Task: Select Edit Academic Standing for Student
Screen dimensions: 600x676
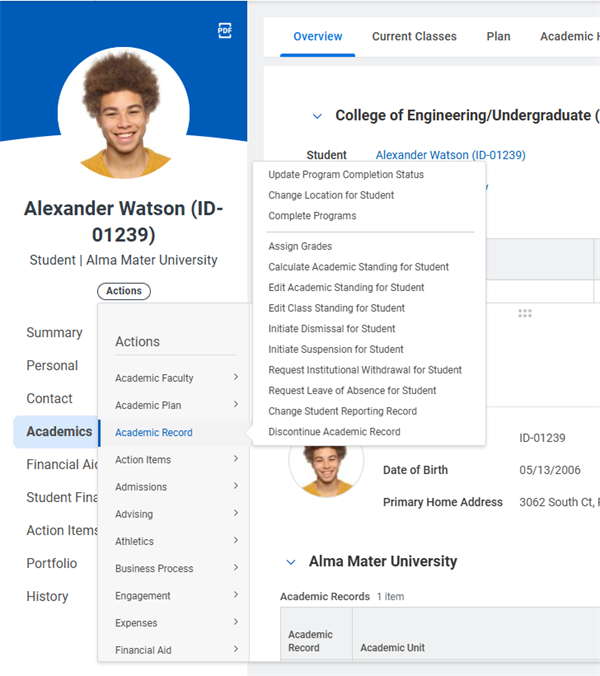Action: click(346, 288)
